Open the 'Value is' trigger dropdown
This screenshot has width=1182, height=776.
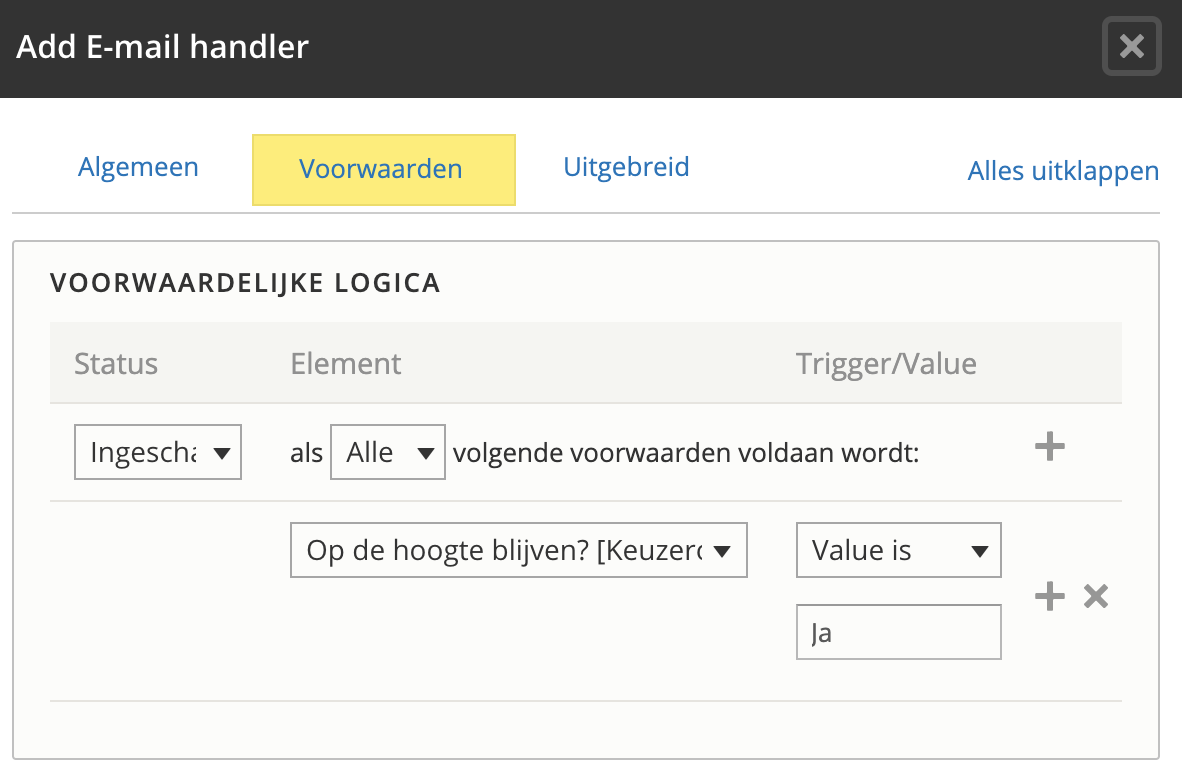tap(898, 550)
